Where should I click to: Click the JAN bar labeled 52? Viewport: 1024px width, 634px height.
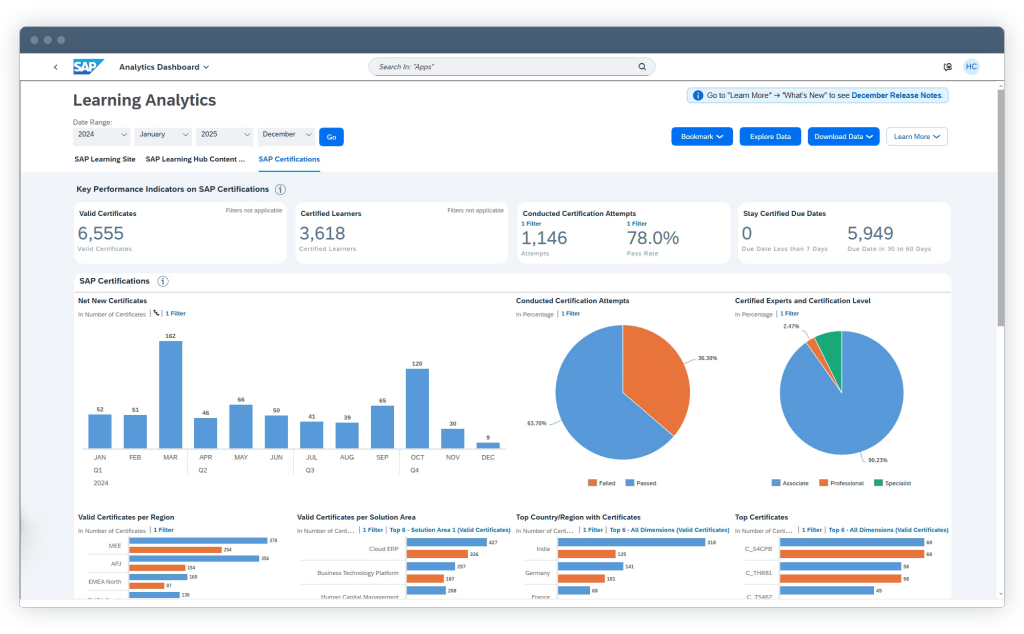tap(100, 432)
